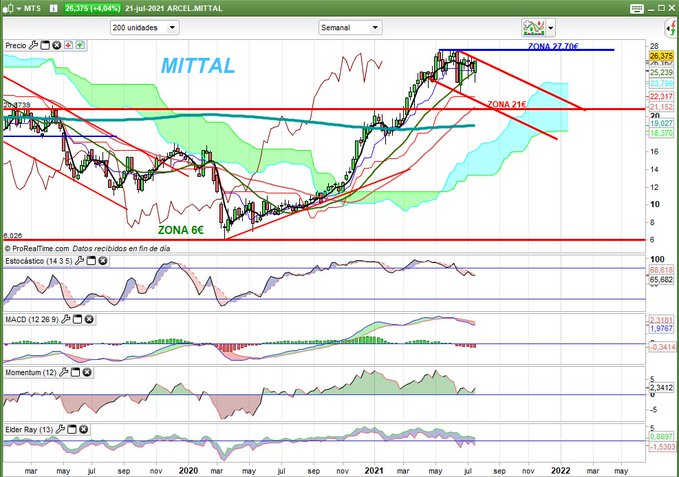Open Elder Ray settings wrench icon
The image size is (679, 477).
(60, 429)
